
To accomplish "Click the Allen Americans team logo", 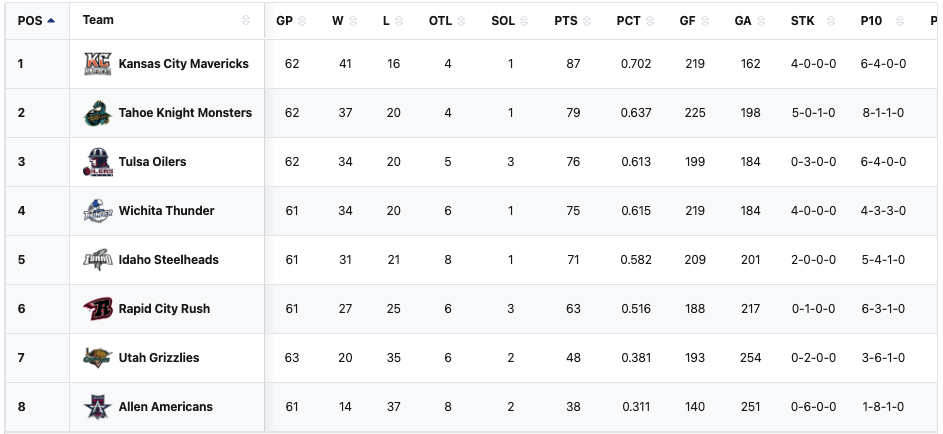I will (x=98, y=407).
